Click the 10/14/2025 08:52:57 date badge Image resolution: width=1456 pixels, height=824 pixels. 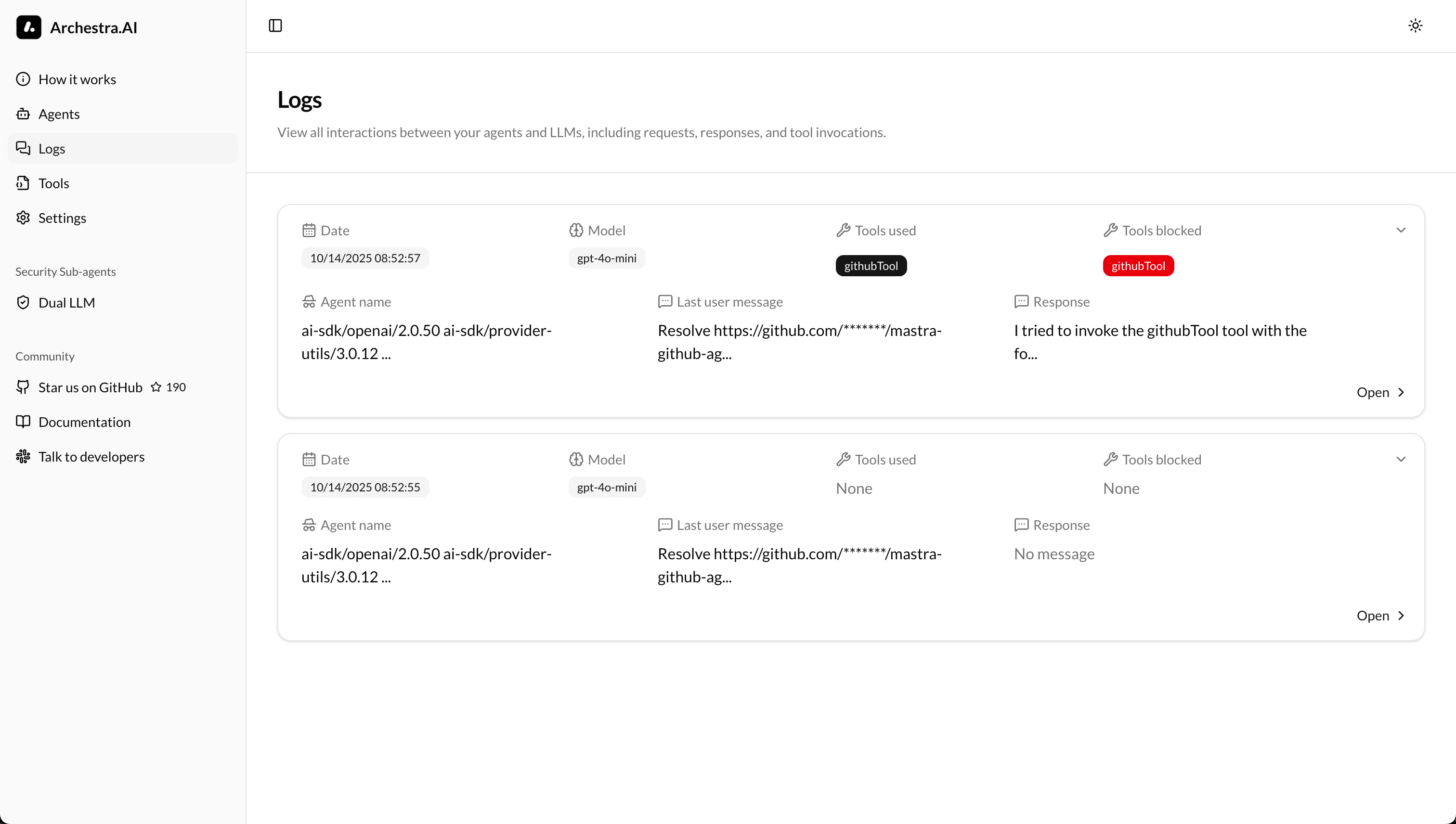point(364,257)
